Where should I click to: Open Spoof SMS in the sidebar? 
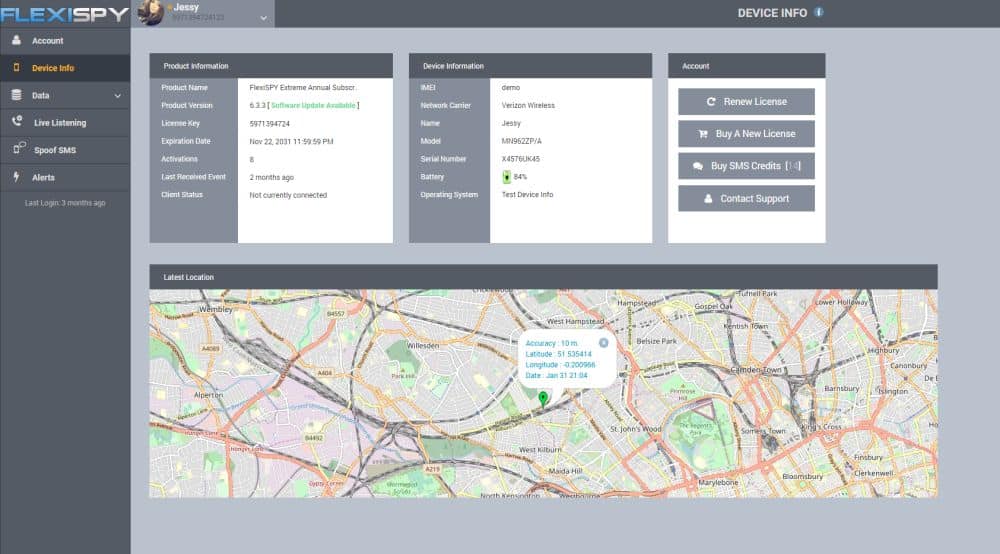pos(65,150)
